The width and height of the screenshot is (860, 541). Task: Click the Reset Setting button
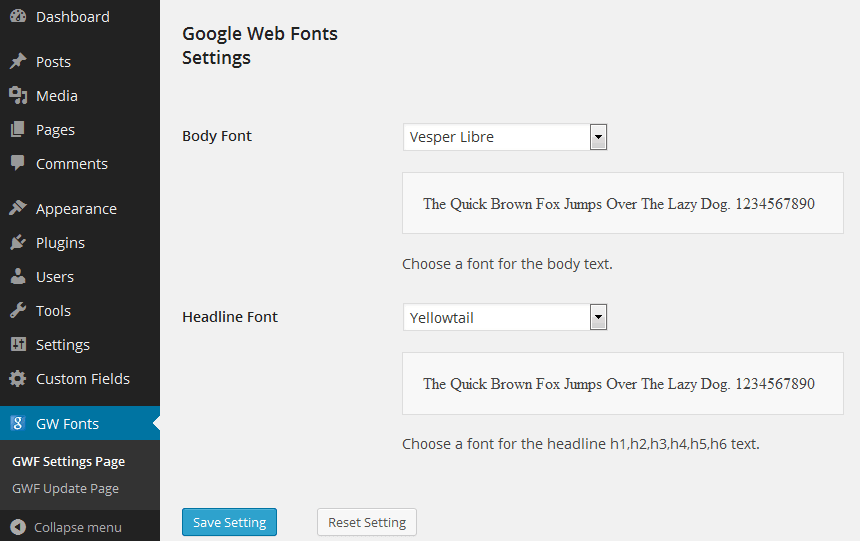pyautogui.click(x=367, y=522)
